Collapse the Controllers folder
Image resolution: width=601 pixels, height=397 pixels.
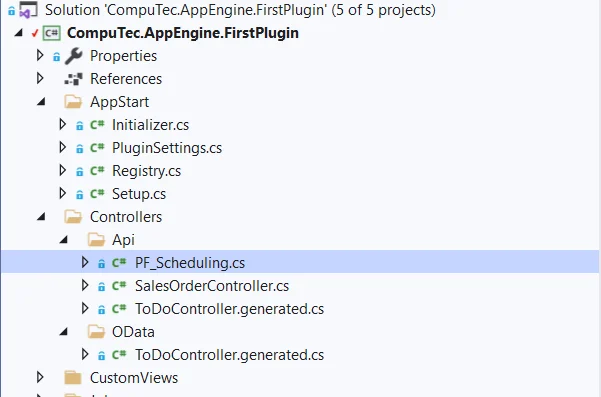click(x=41, y=217)
